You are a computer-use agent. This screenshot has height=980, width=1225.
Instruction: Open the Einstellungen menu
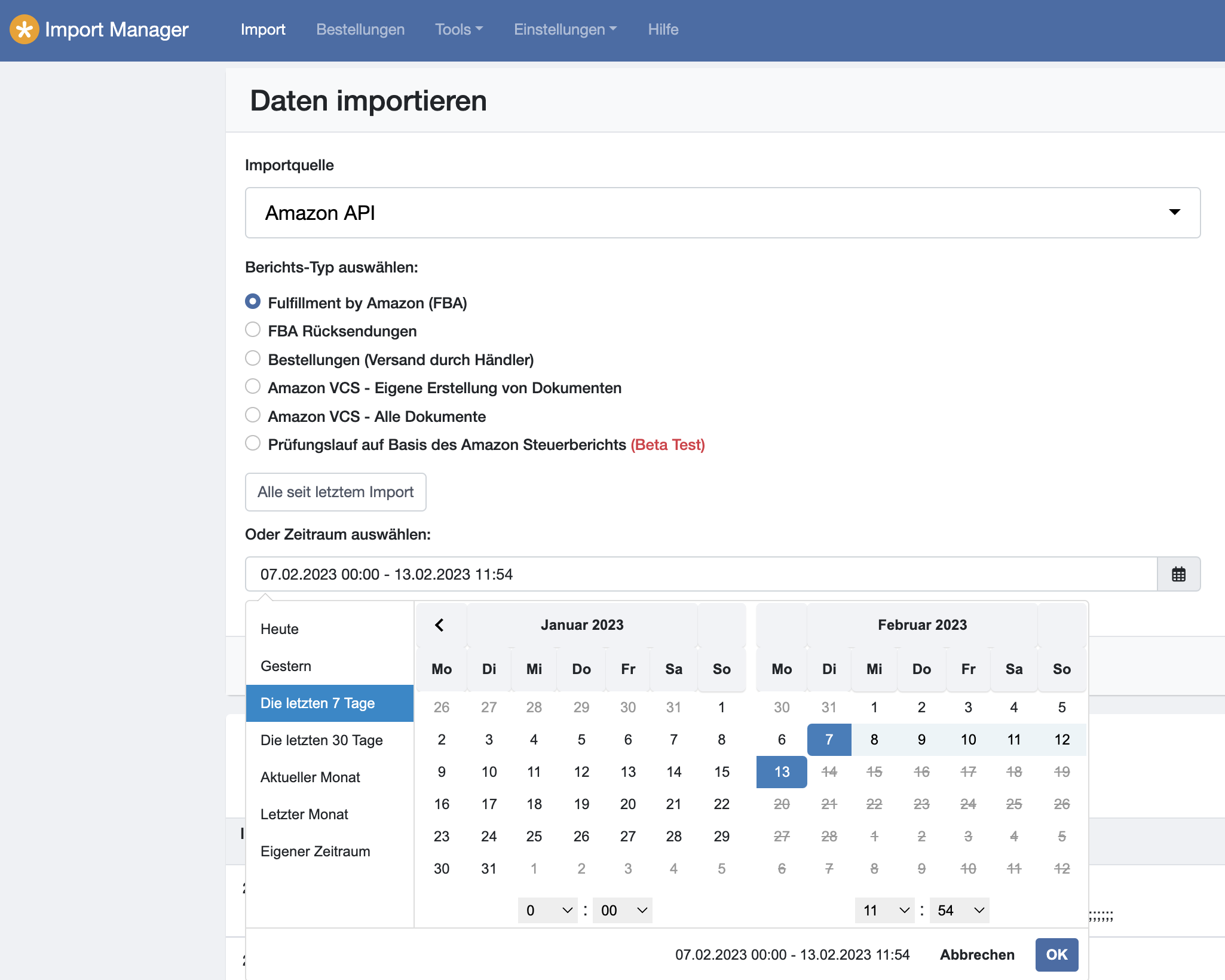pyautogui.click(x=565, y=29)
